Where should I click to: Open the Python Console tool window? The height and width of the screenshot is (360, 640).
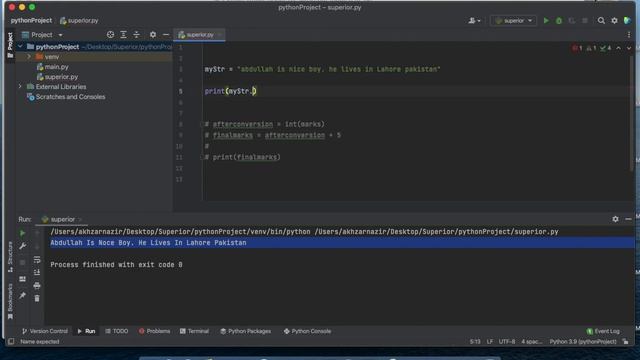tap(307, 331)
